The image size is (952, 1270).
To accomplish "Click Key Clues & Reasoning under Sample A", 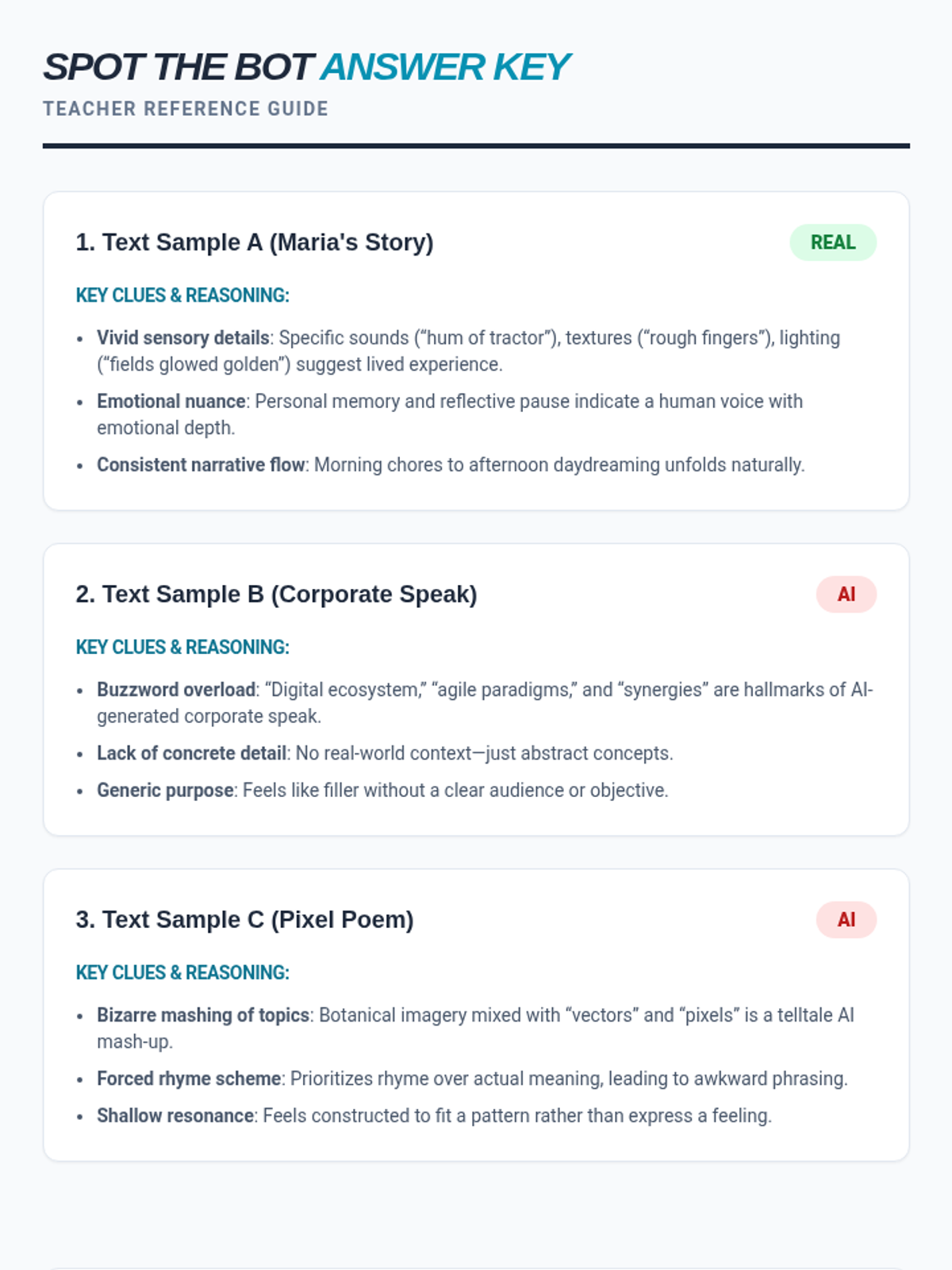I will click(x=182, y=295).
